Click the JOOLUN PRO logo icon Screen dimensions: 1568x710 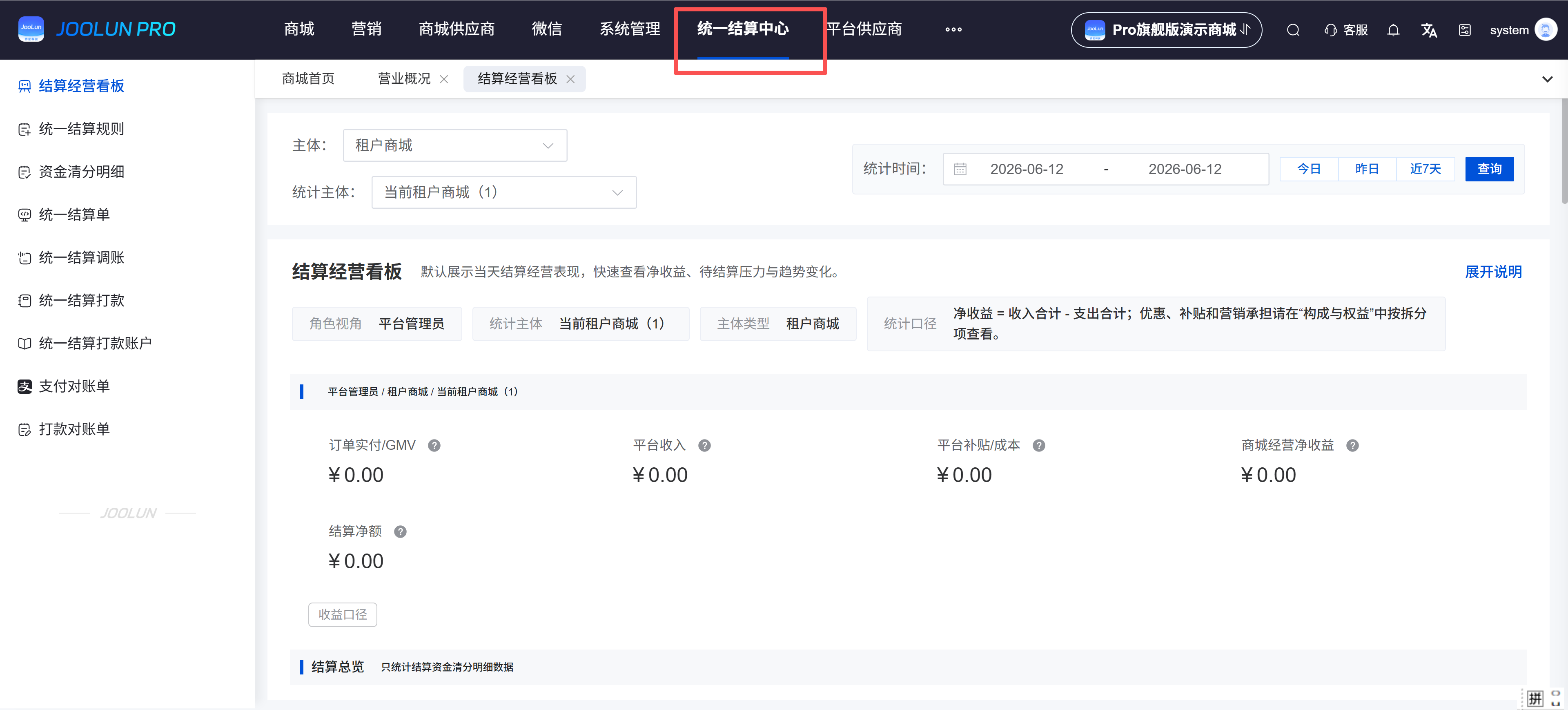[x=31, y=29]
